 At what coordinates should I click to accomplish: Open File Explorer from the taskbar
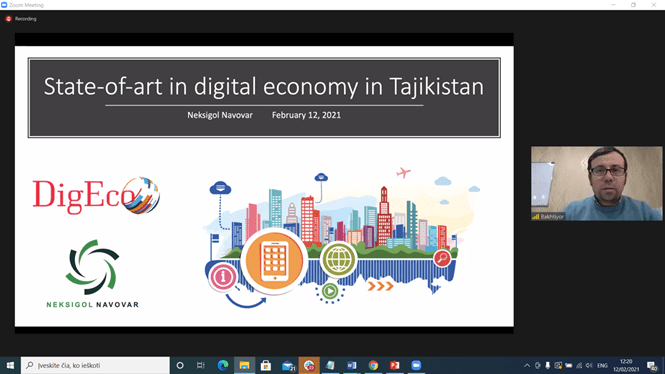point(244,365)
